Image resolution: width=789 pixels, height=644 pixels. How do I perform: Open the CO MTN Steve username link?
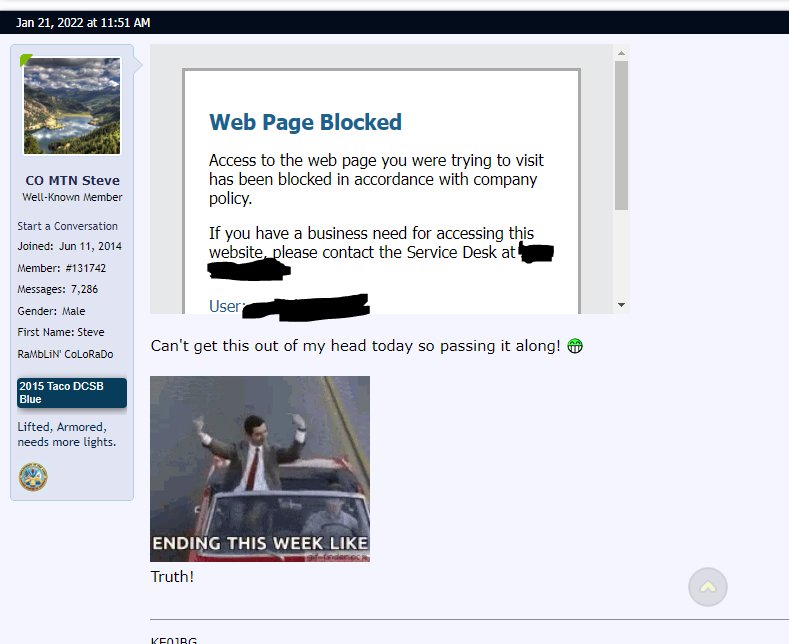pos(72,180)
